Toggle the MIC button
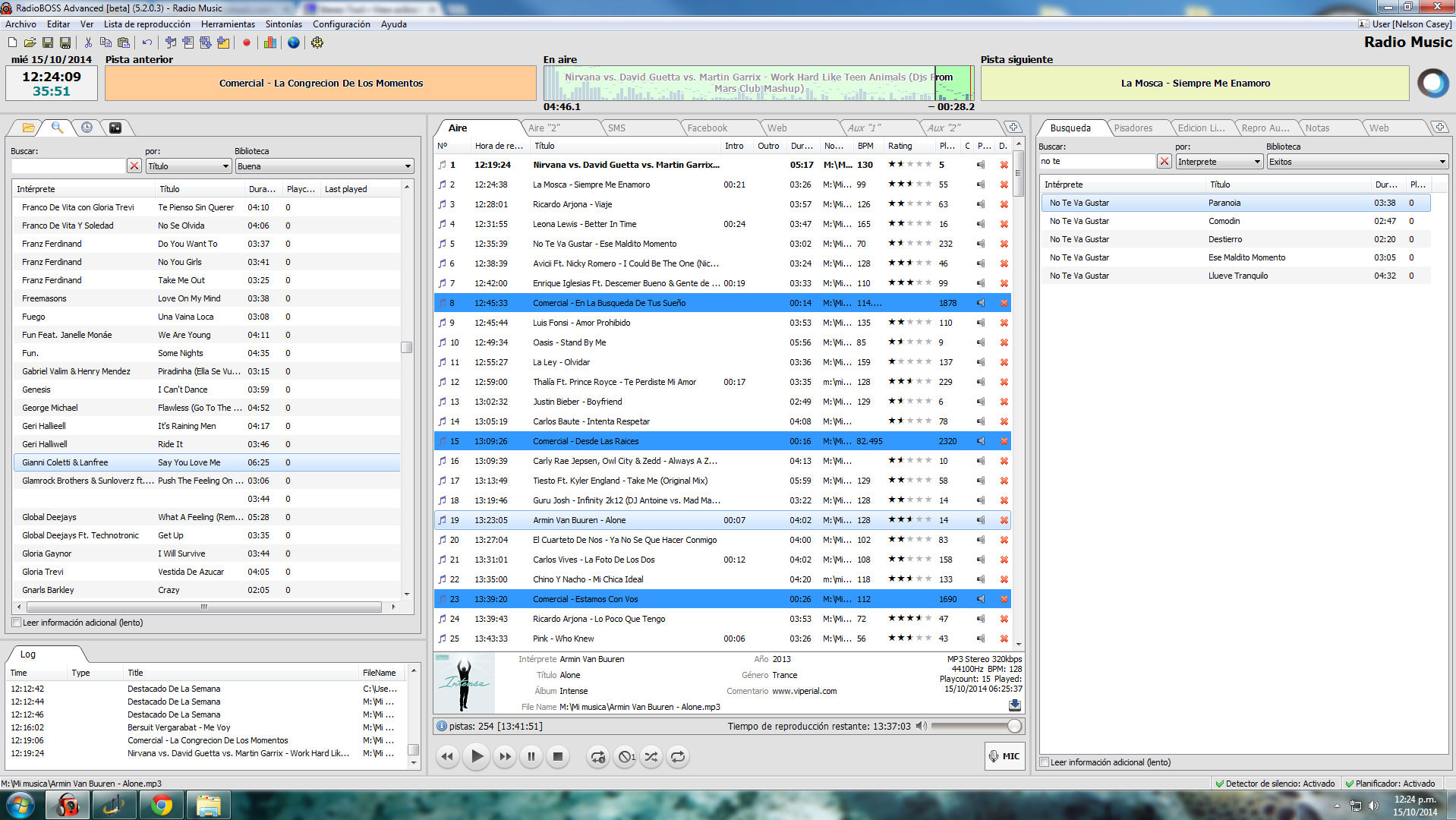The image size is (1456, 820). tap(1004, 756)
